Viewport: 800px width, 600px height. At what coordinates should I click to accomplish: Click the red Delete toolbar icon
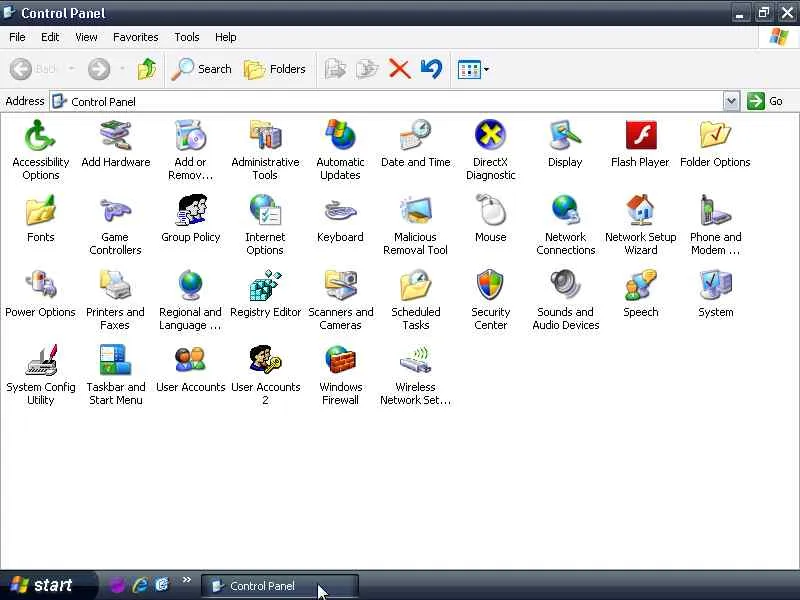399,69
